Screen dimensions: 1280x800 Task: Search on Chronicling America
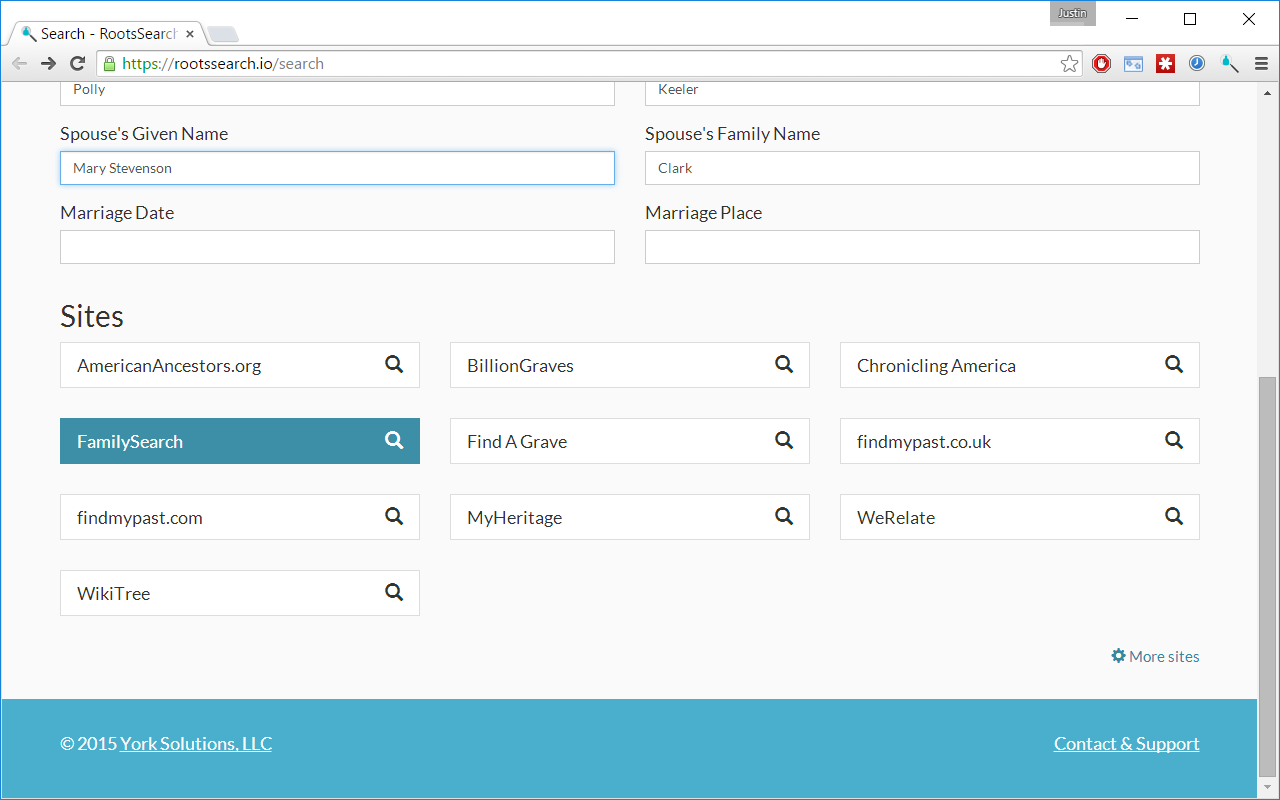(1020, 365)
